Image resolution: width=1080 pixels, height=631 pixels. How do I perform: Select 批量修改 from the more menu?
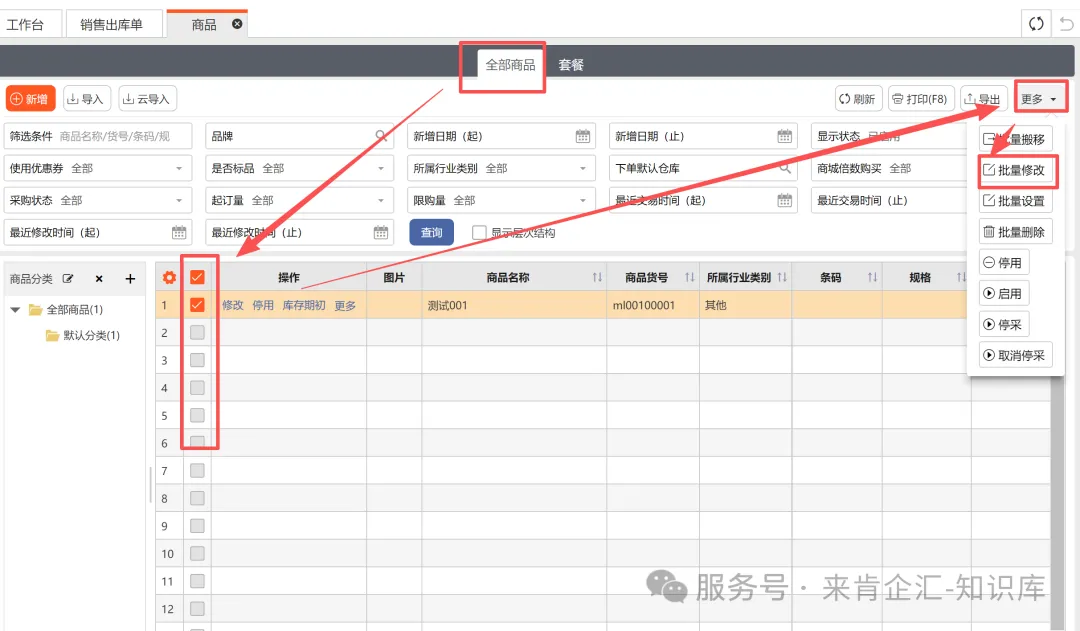[x=1014, y=170]
